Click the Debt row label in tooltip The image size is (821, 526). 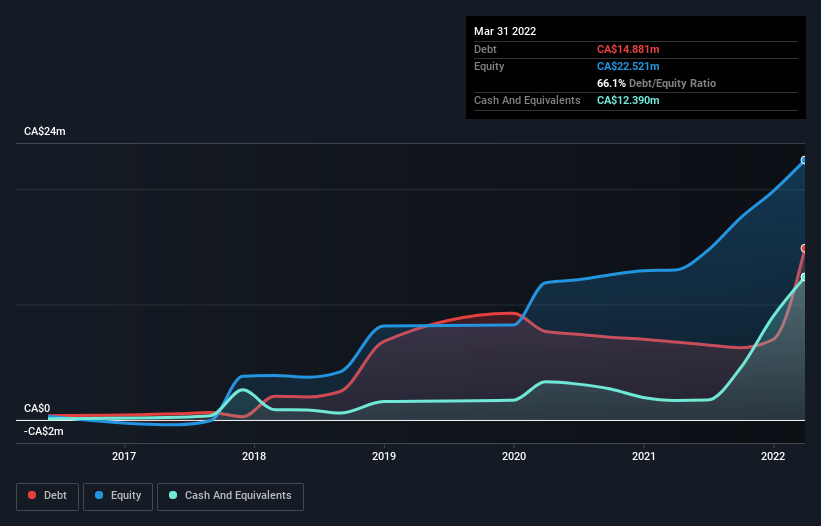pyautogui.click(x=485, y=49)
